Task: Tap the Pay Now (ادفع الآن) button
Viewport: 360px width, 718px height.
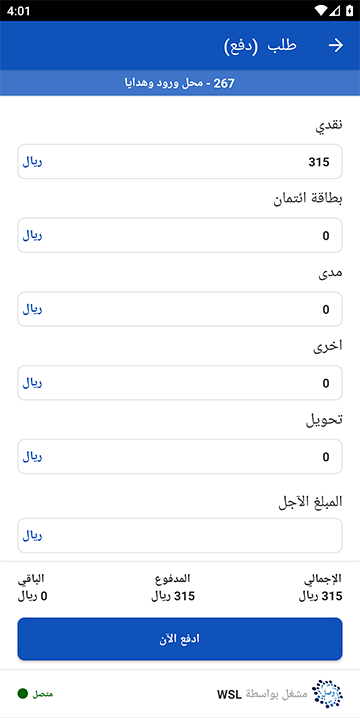Action: coord(180,639)
